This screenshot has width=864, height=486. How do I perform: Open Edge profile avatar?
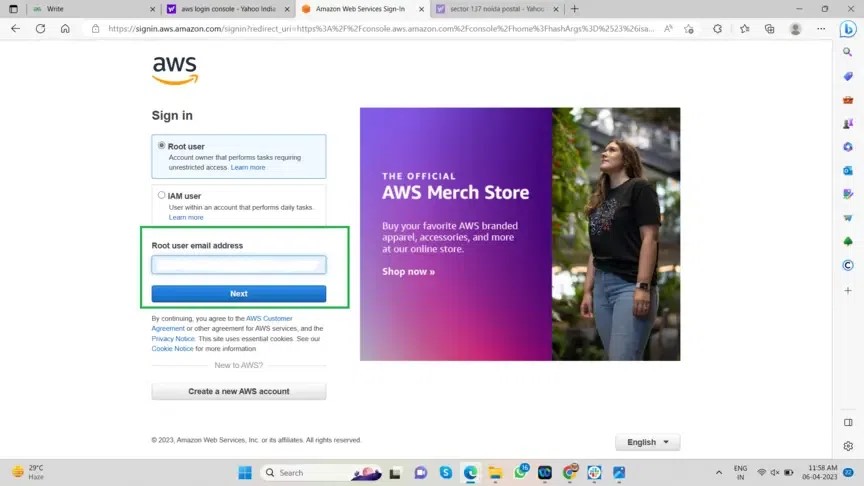[x=795, y=29]
